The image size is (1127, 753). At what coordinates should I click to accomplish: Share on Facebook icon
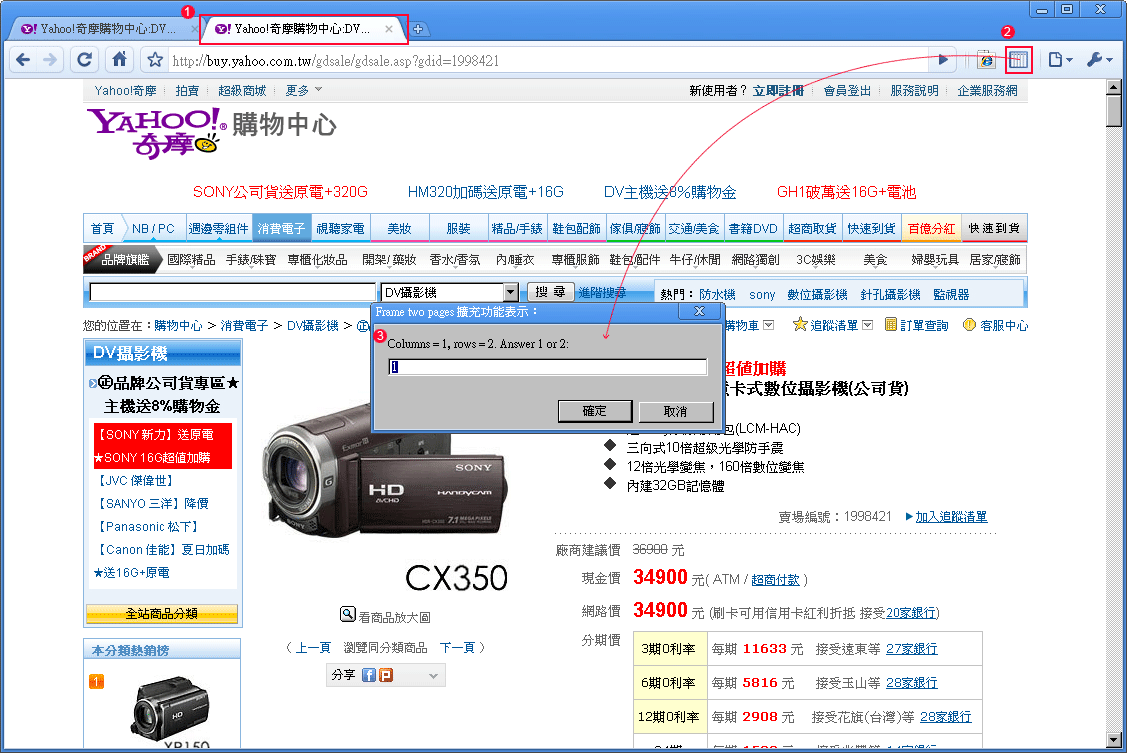369,675
